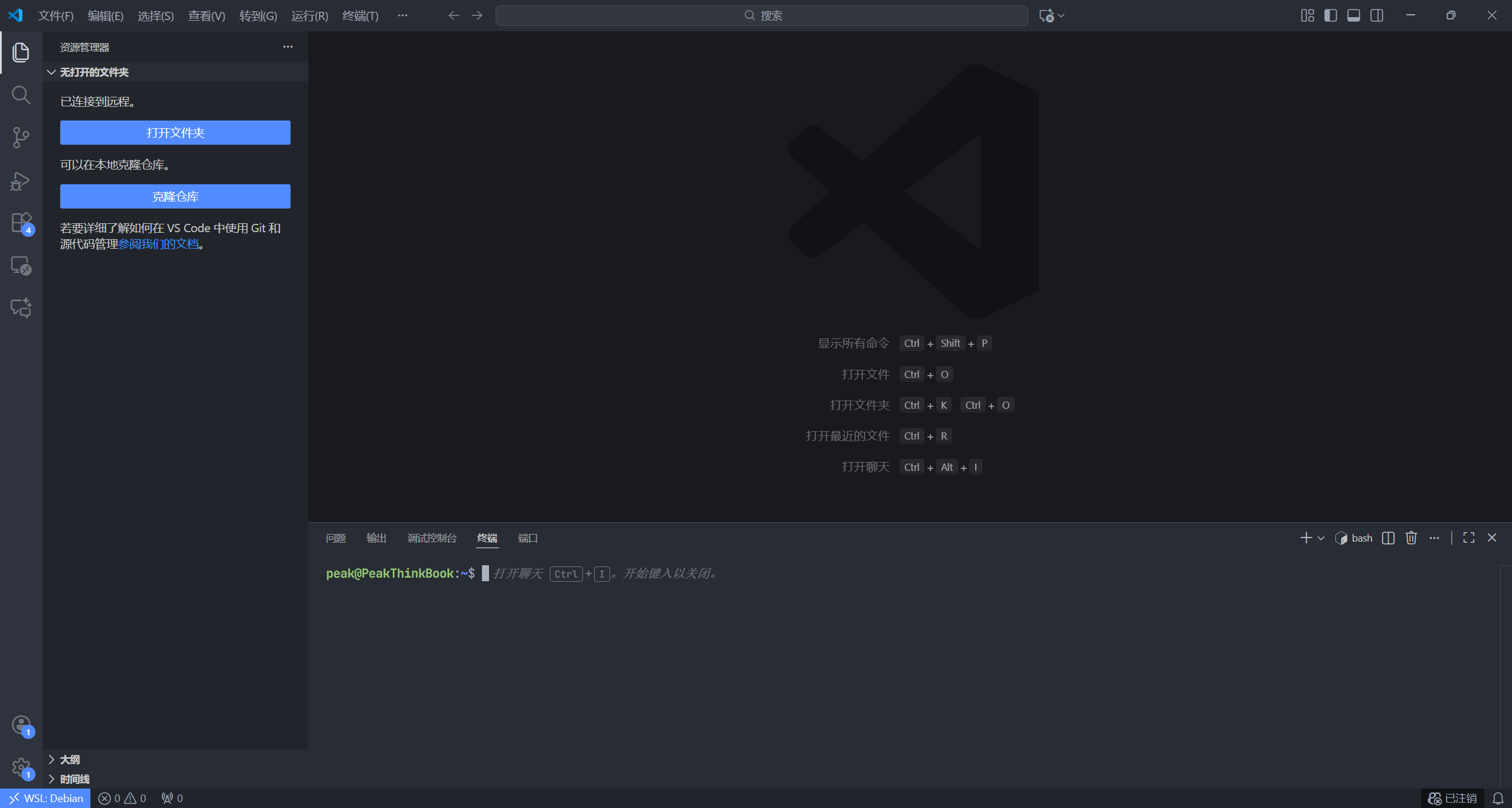Expand the 时间线 timeline section
Image resolution: width=1512 pixels, height=808 pixels.
[x=74, y=779]
